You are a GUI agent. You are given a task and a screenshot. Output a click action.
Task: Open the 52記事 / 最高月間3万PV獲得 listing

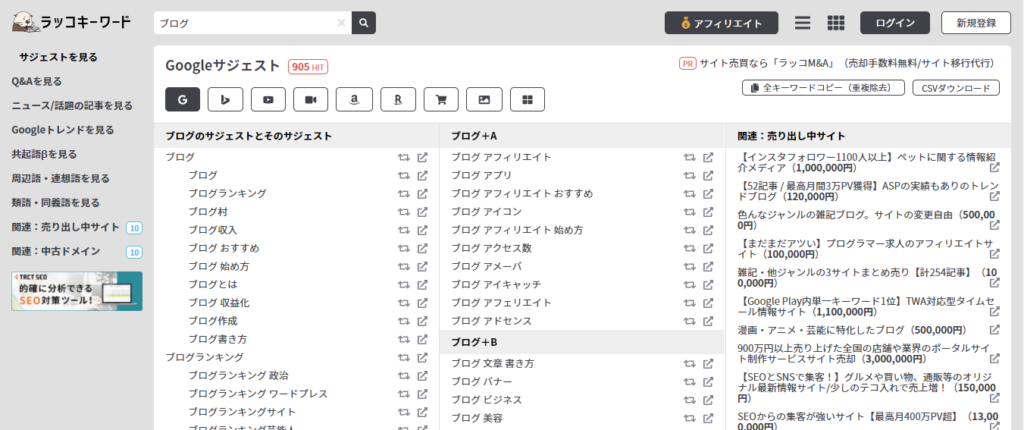point(867,190)
